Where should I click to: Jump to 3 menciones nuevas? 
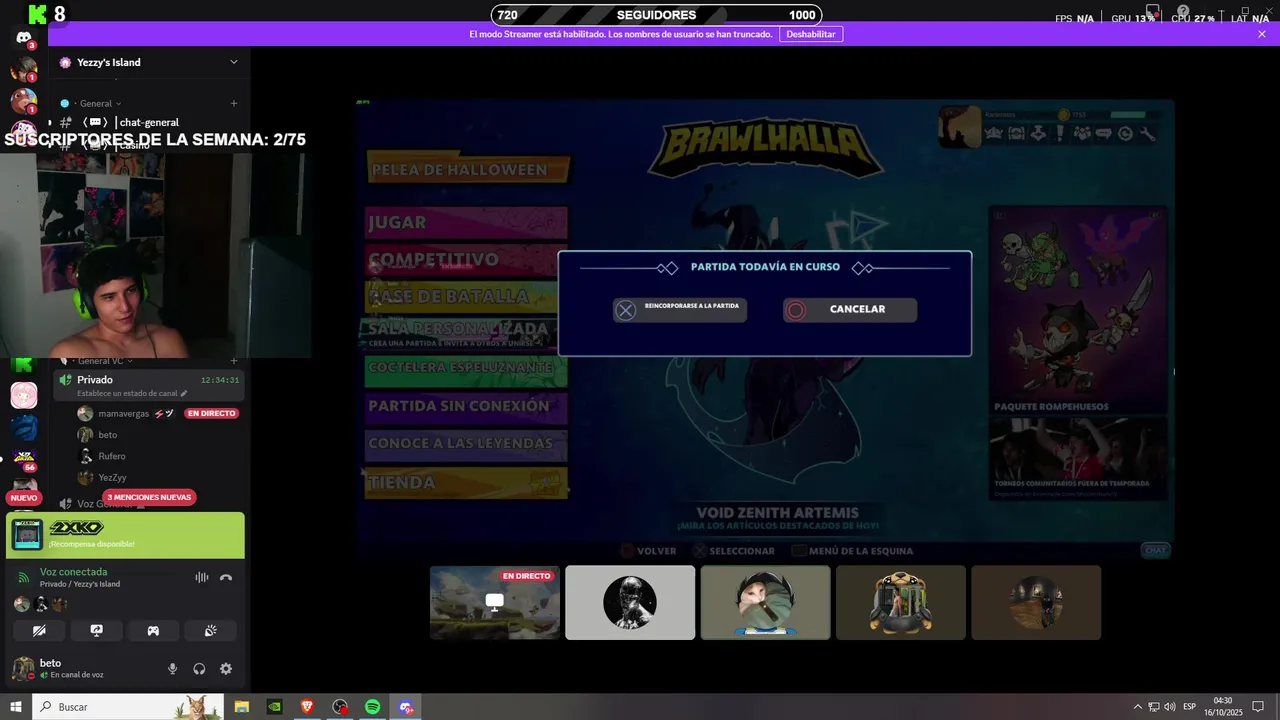tap(149, 497)
